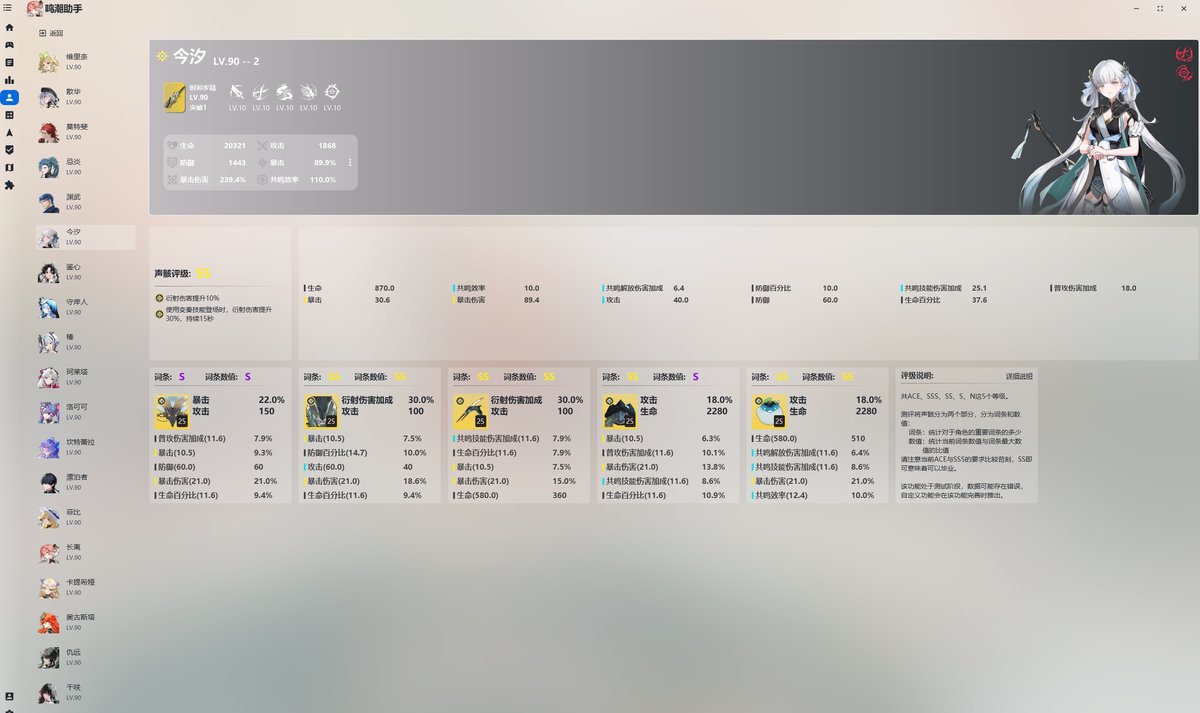Open the notes list page in sidebar
This screenshot has width=1200, height=713.
pyautogui.click(x=9, y=62)
